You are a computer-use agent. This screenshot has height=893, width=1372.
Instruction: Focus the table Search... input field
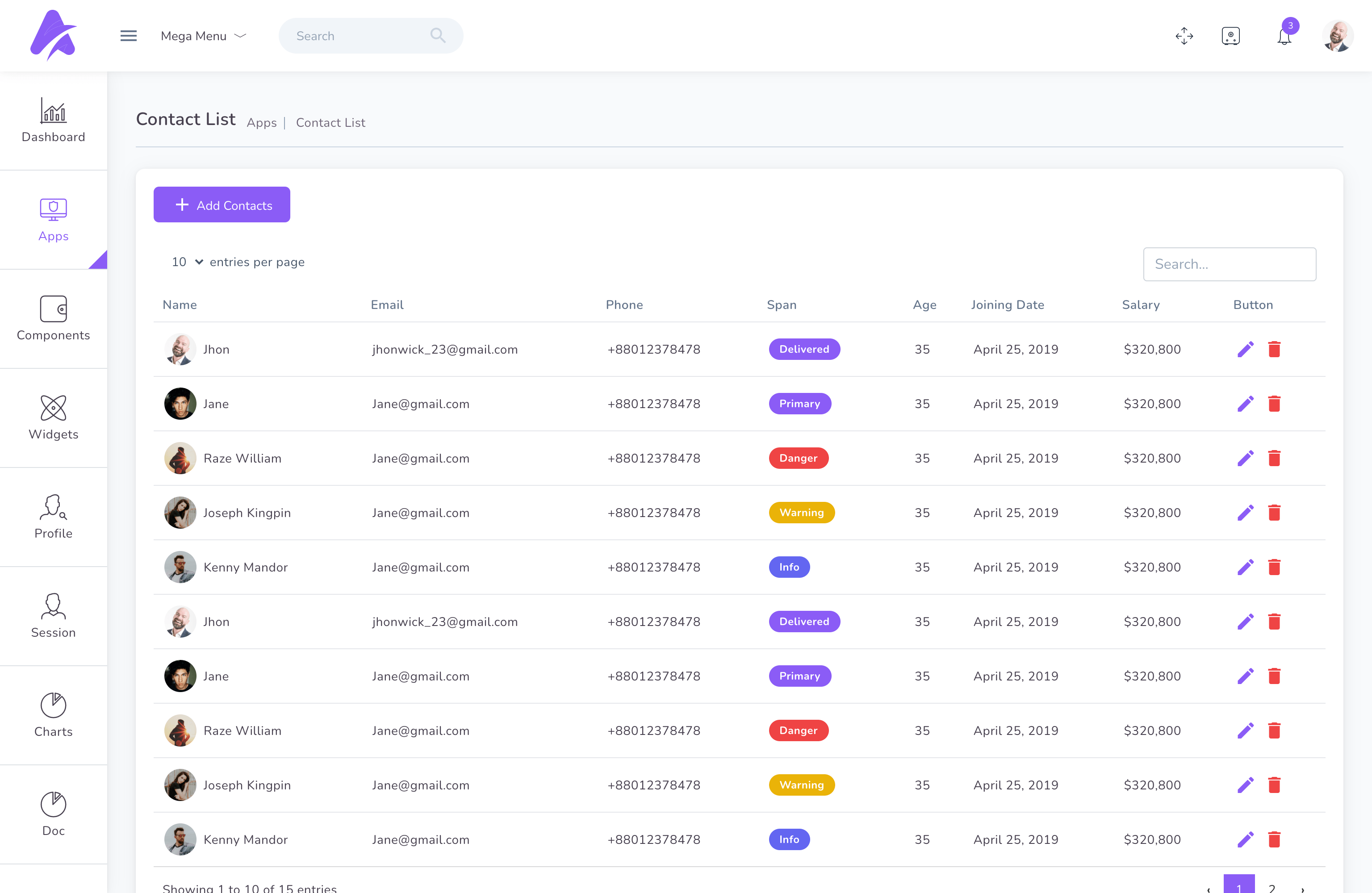[1229, 264]
